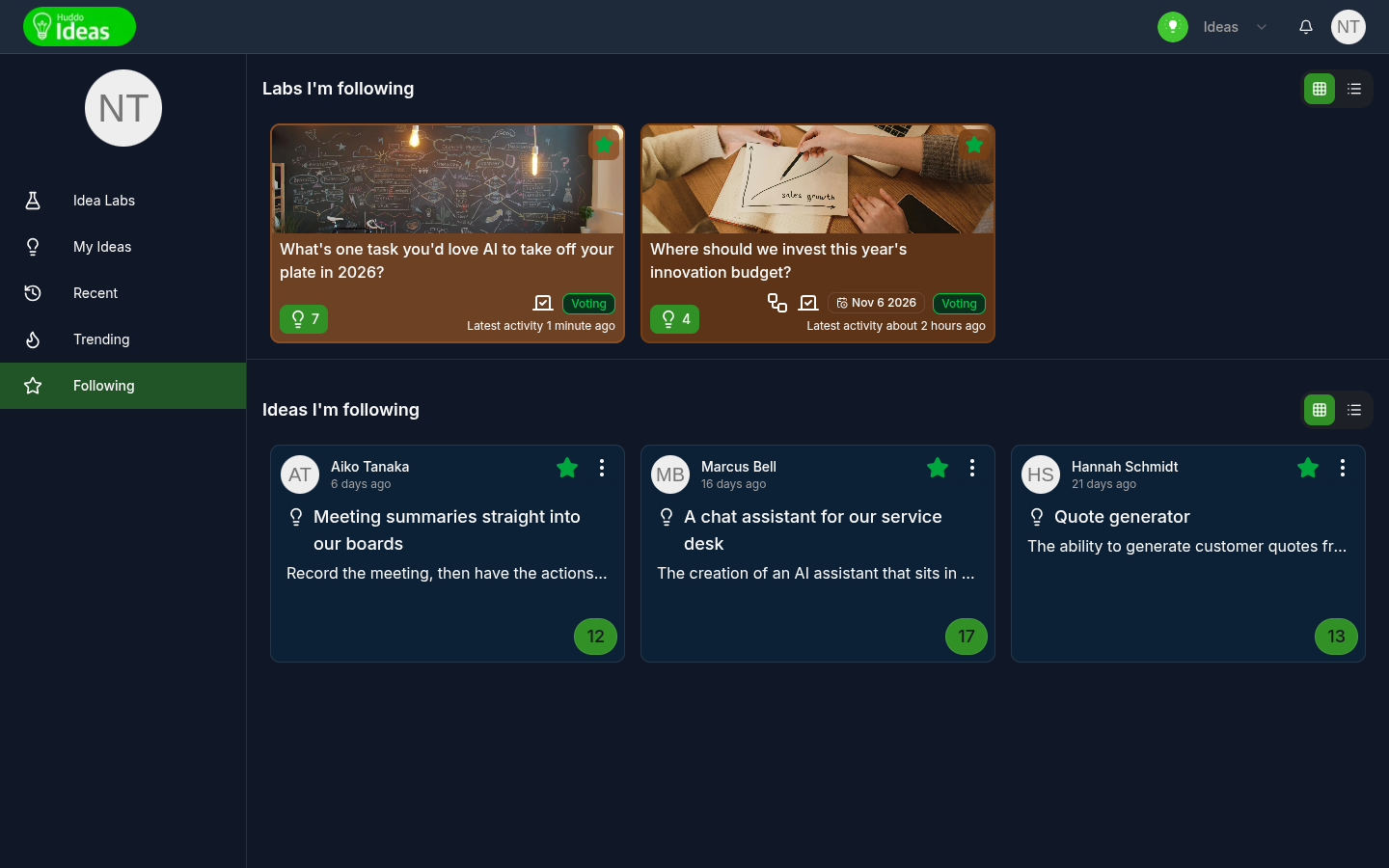The image size is (1389, 868).
Task: Open the notifications bell
Action: coord(1306,27)
